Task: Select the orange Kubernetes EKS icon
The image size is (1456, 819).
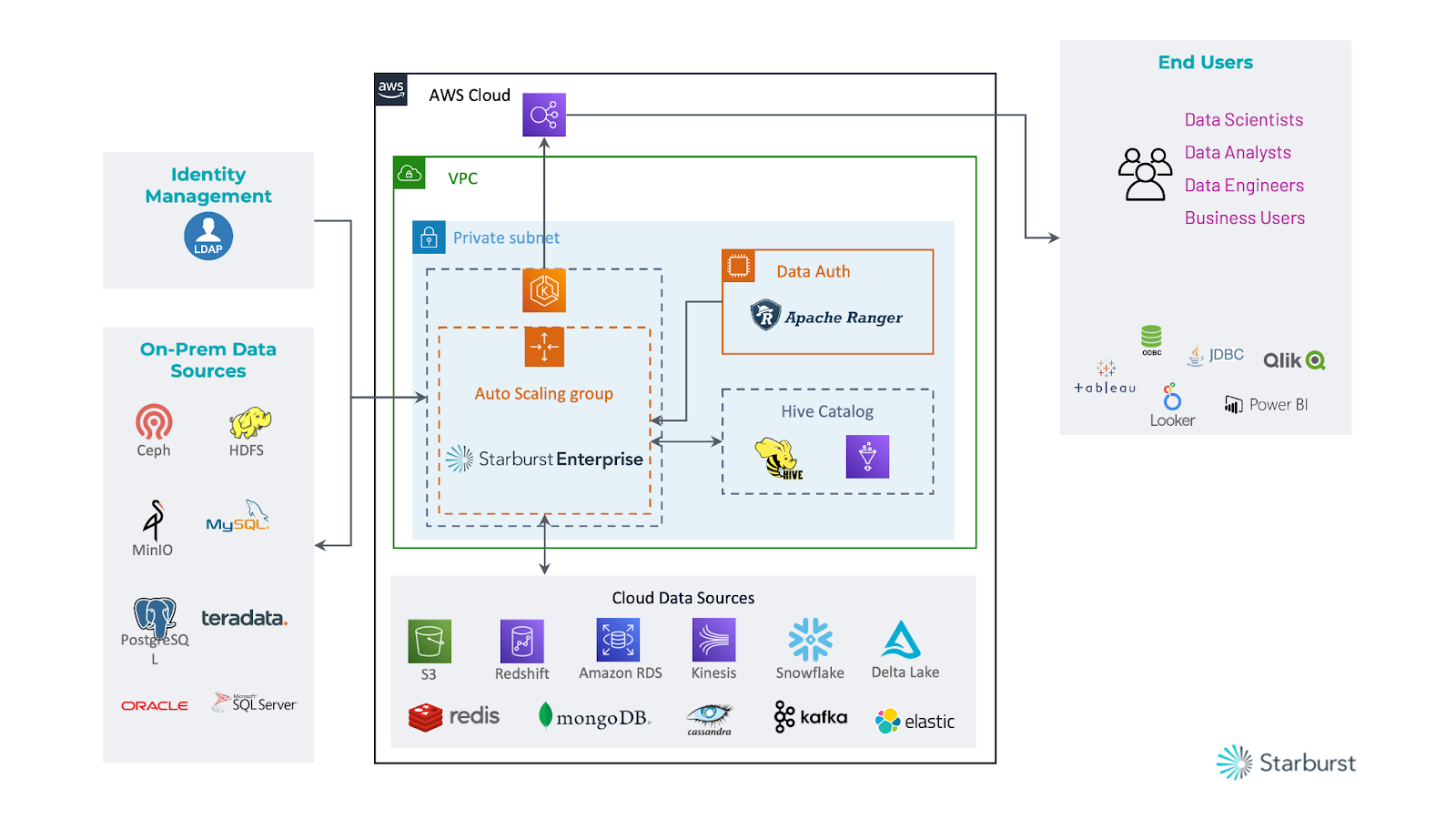Action: click(544, 290)
